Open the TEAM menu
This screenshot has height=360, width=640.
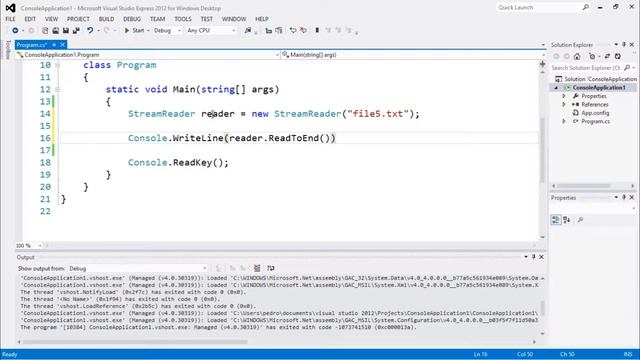pyautogui.click(x=157, y=19)
